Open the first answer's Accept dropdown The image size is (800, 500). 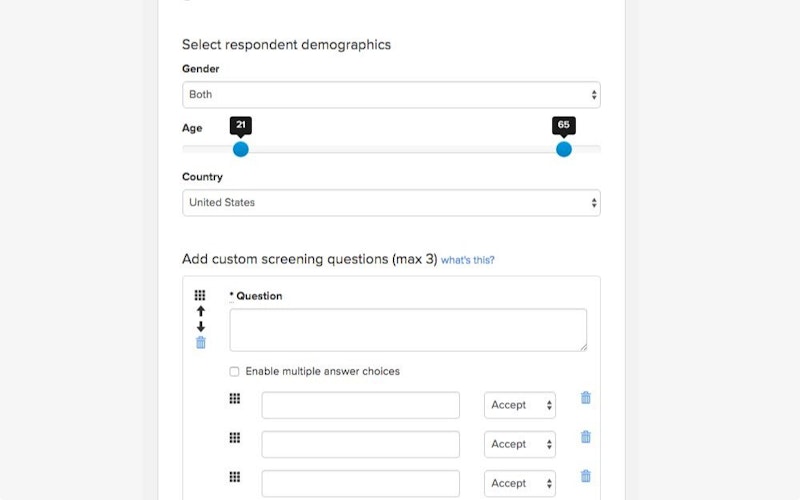pos(520,405)
